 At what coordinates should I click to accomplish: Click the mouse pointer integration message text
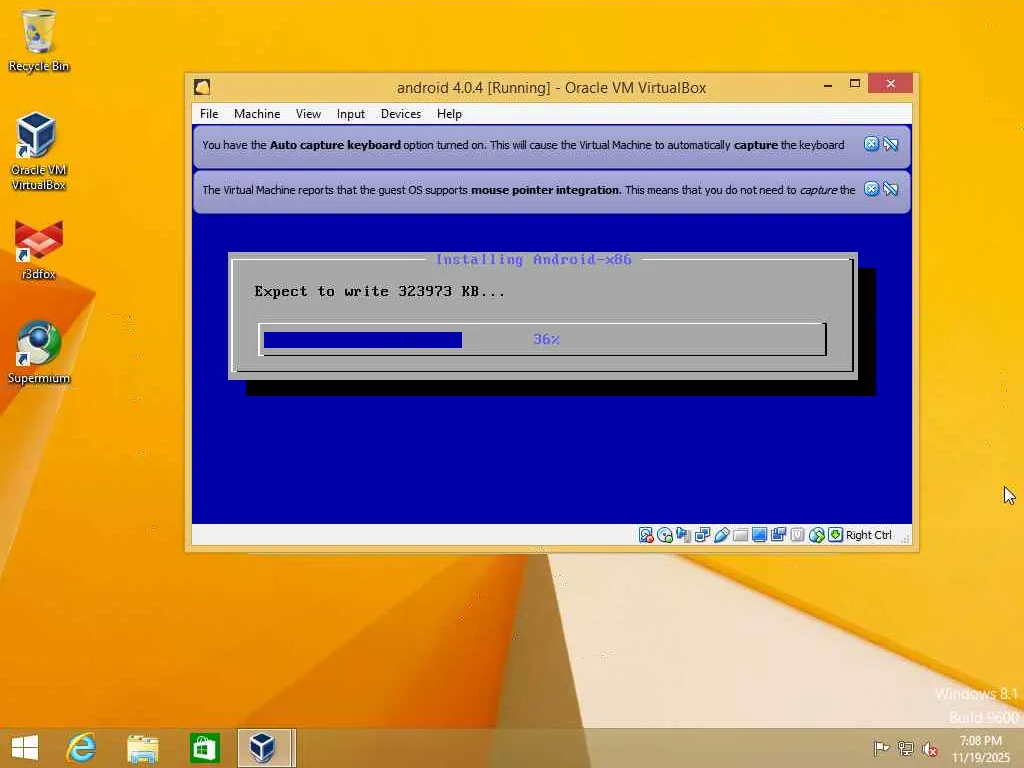(528, 190)
